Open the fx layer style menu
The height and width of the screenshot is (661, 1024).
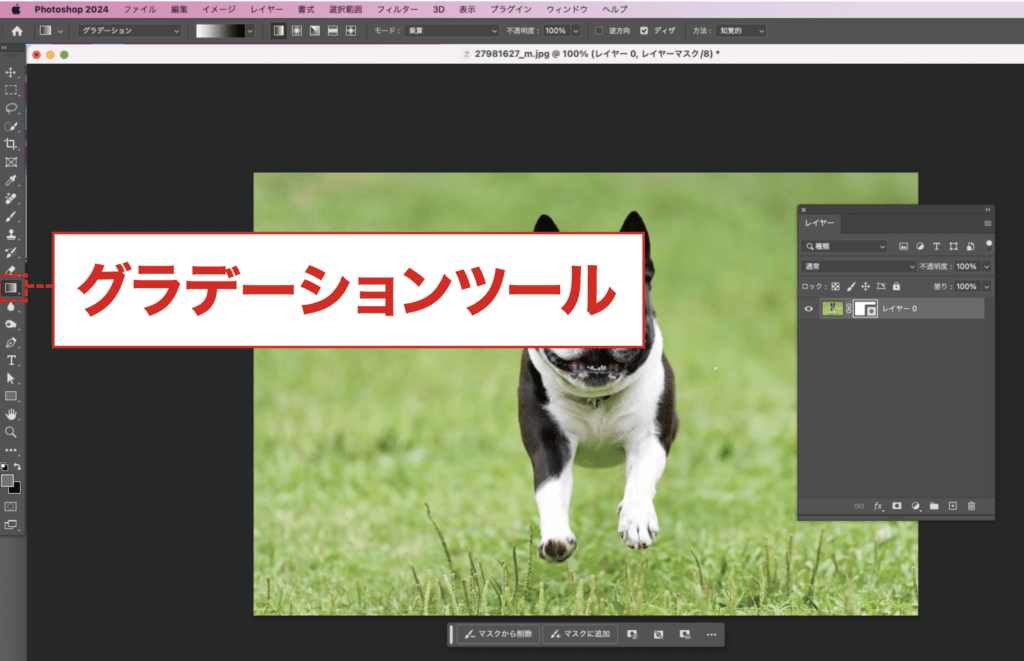coord(879,506)
